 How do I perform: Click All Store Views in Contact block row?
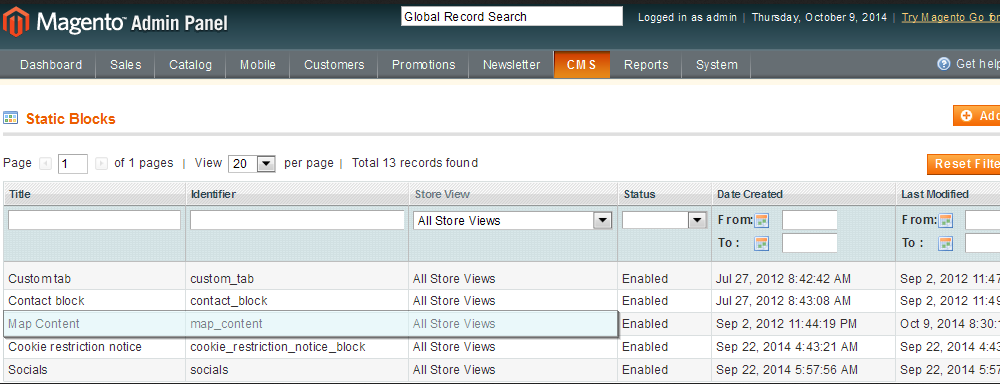click(x=453, y=300)
